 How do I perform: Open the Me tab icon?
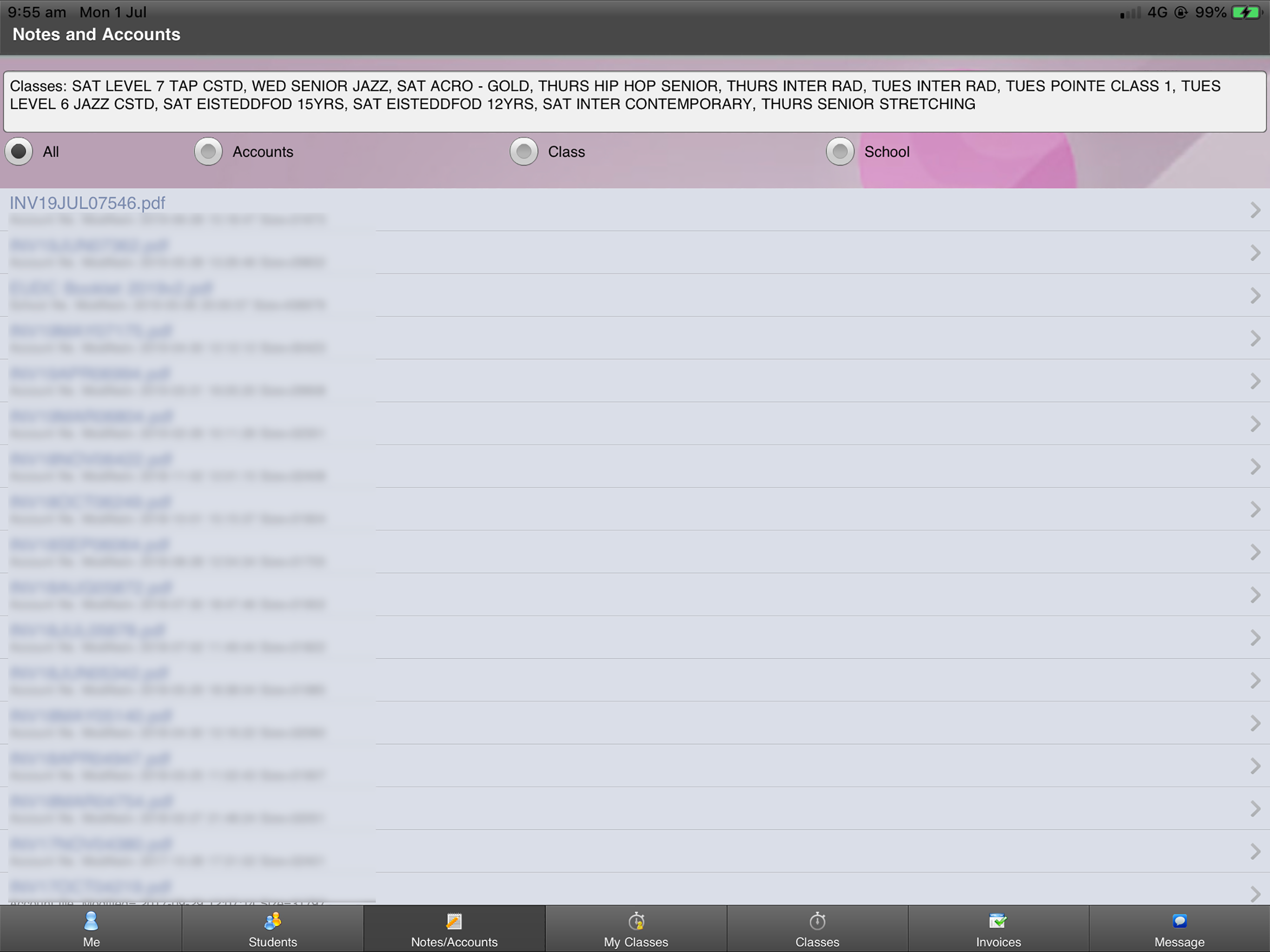(x=91, y=921)
